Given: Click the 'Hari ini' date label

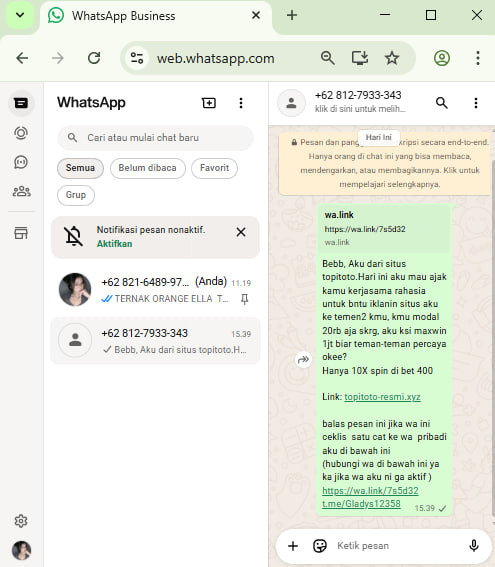Looking at the screenshot, I should (x=379, y=137).
